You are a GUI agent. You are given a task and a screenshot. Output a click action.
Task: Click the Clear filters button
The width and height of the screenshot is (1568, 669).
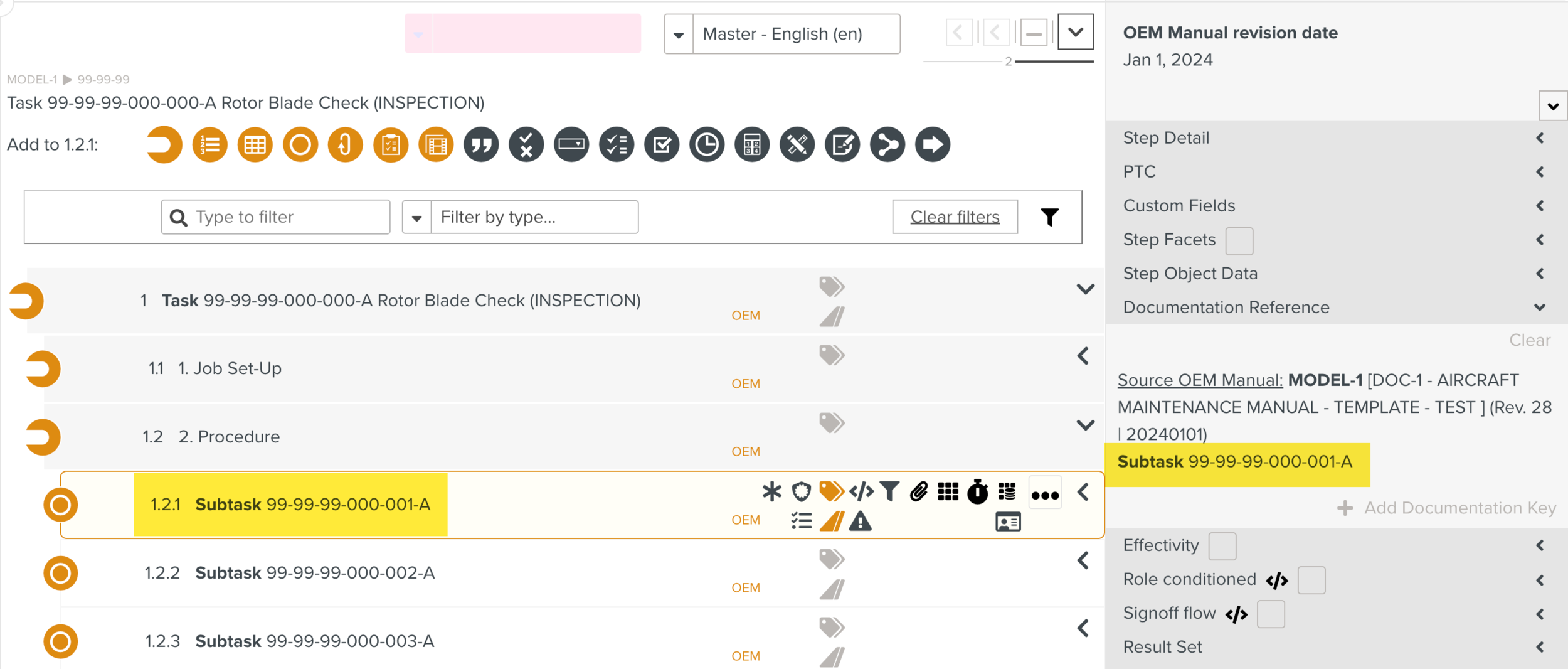pos(955,217)
